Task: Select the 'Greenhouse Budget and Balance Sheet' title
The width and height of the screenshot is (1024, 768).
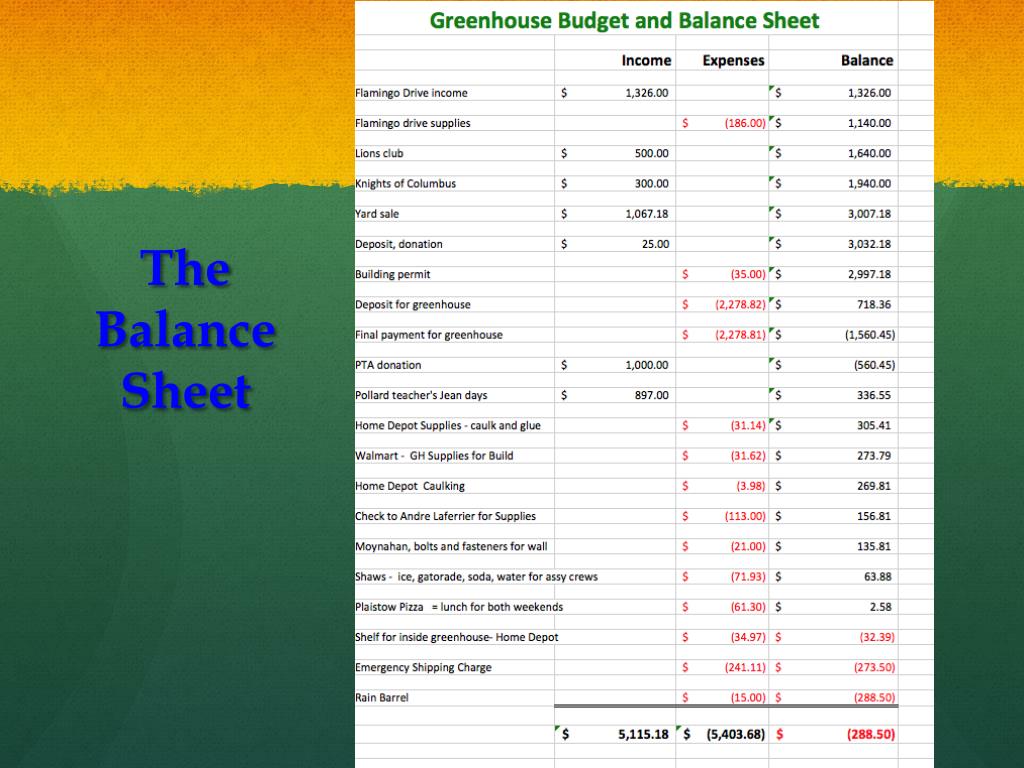Action: click(x=624, y=21)
